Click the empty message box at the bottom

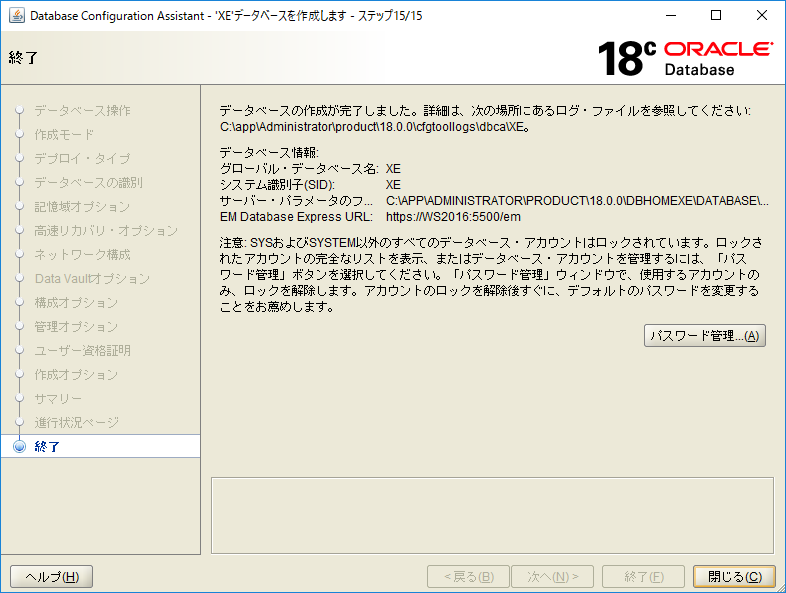coord(492,515)
